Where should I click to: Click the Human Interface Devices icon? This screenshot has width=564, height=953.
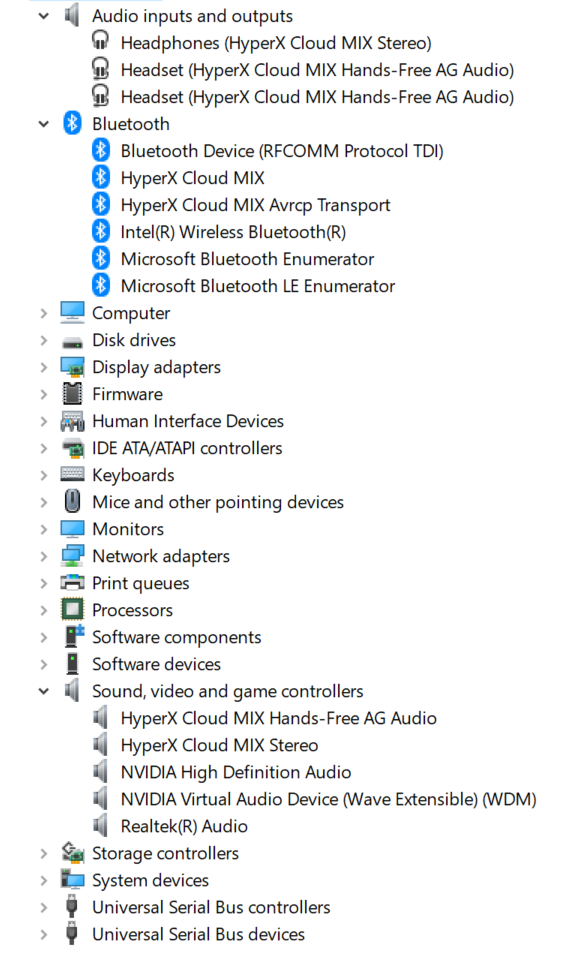pyautogui.click(x=72, y=421)
